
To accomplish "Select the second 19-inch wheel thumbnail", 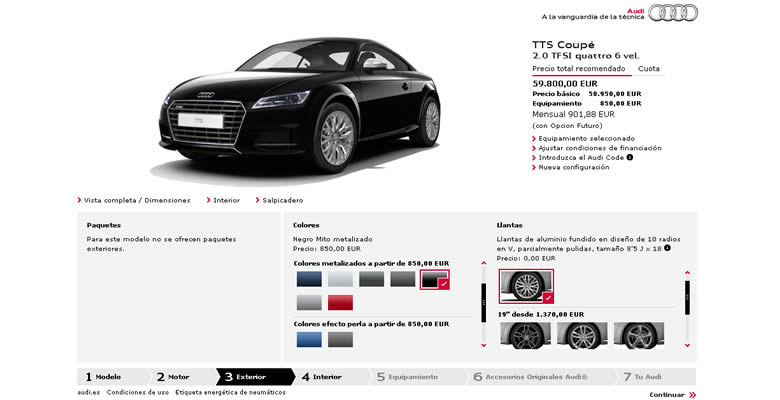I will (582, 335).
